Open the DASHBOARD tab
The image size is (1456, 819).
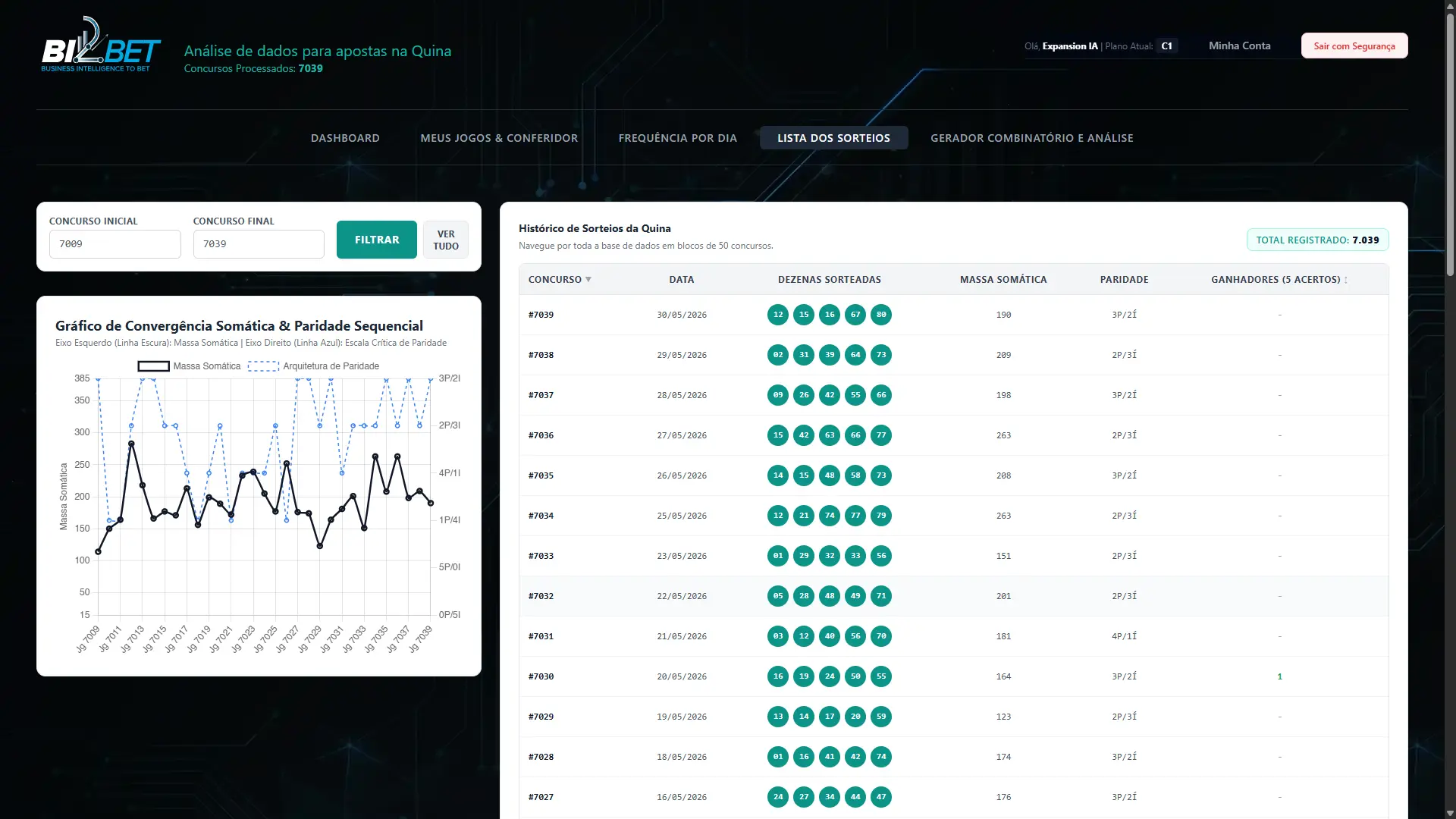pos(345,138)
